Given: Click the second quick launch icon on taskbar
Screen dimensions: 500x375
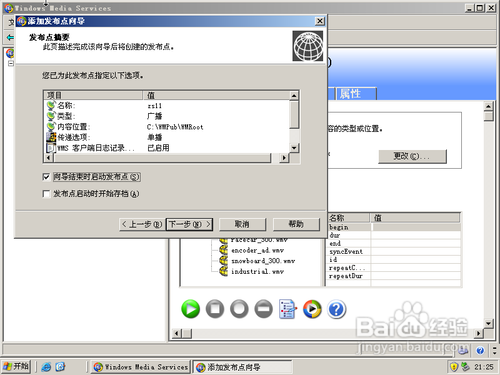Looking at the screenshot, I should [60, 367].
